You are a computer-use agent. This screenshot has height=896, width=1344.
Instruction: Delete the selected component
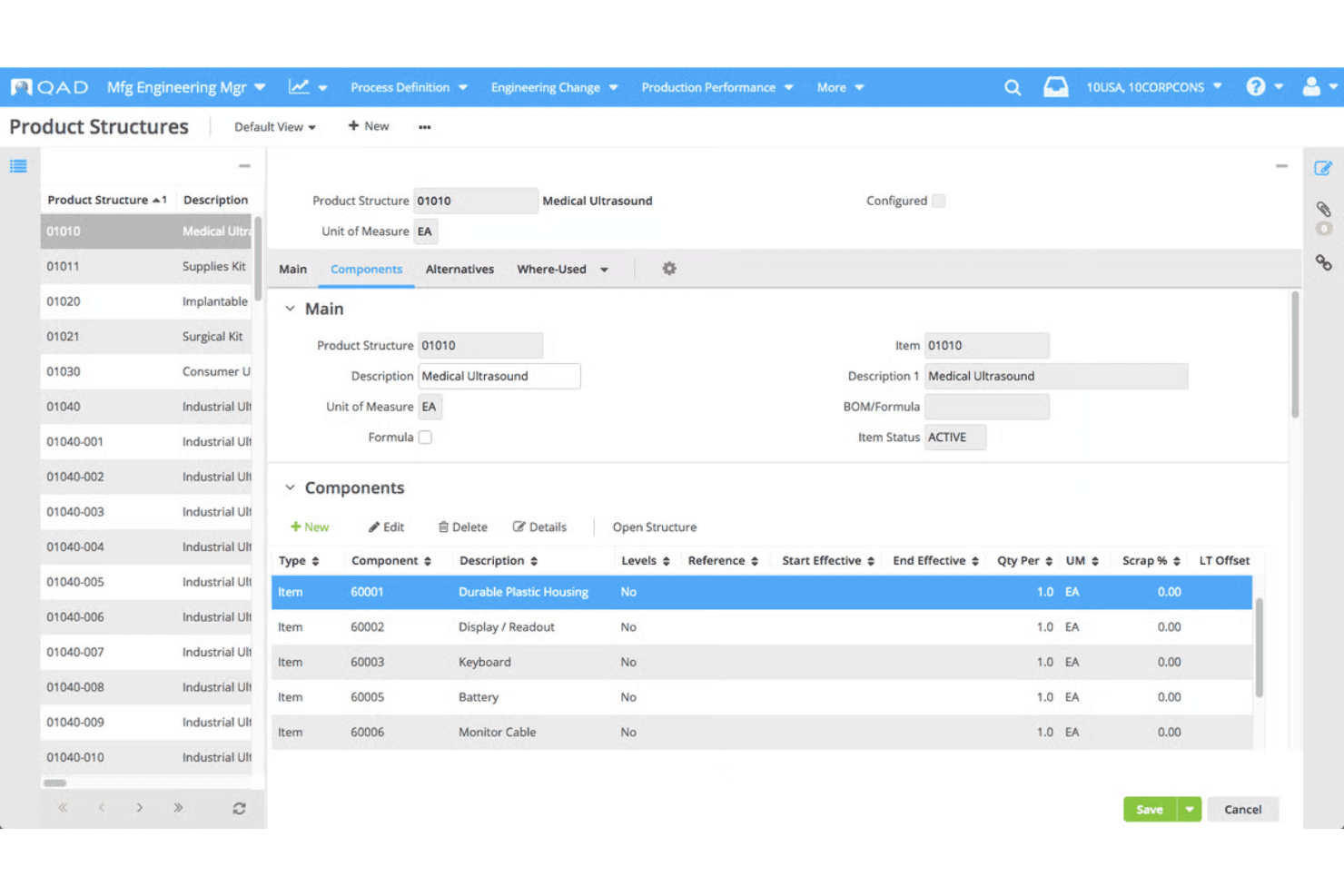(x=462, y=527)
